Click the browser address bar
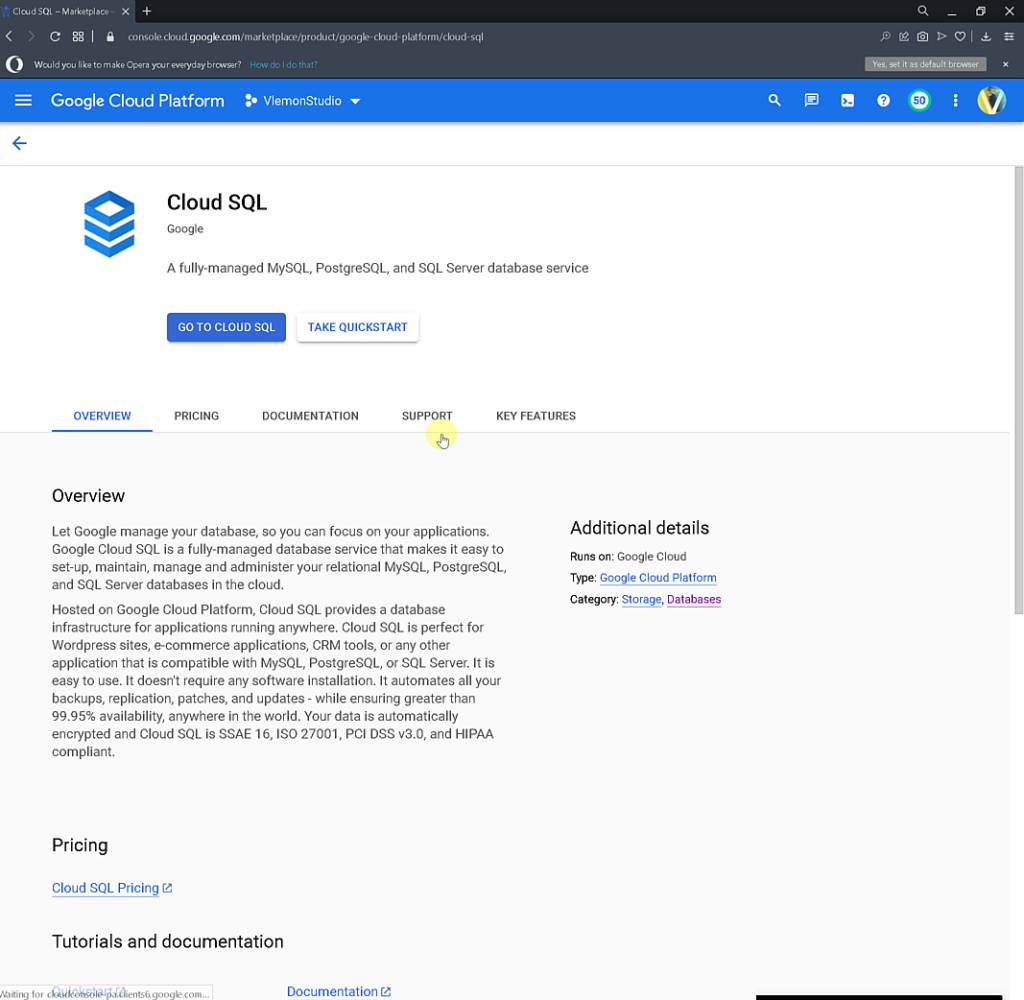 pos(400,36)
